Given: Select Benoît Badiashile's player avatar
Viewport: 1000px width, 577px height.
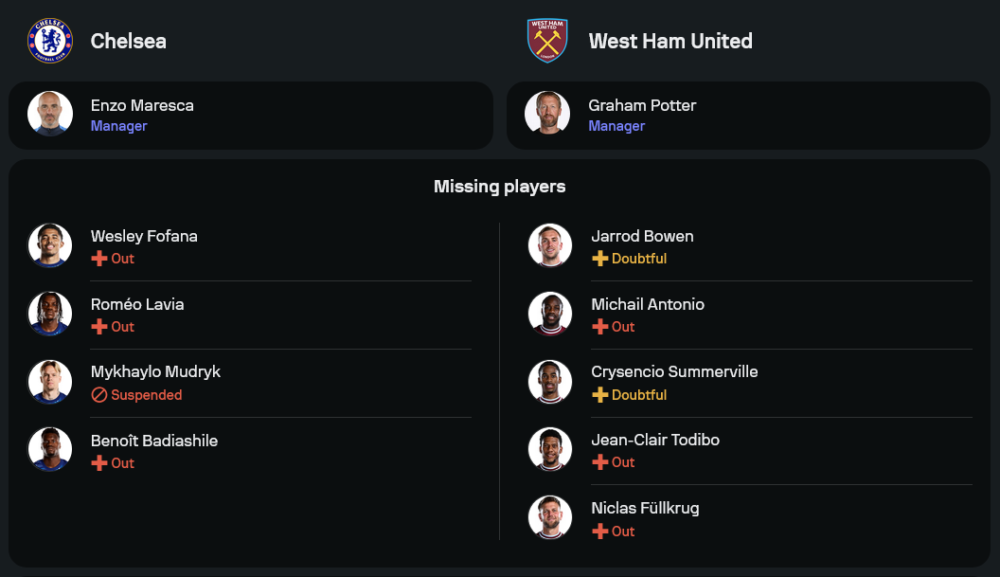Looking at the screenshot, I should click(x=49, y=450).
